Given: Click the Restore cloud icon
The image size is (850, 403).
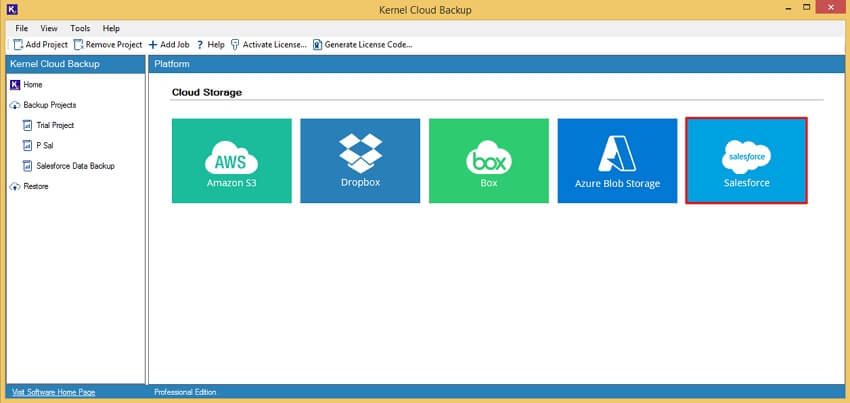Looking at the screenshot, I should tap(15, 187).
